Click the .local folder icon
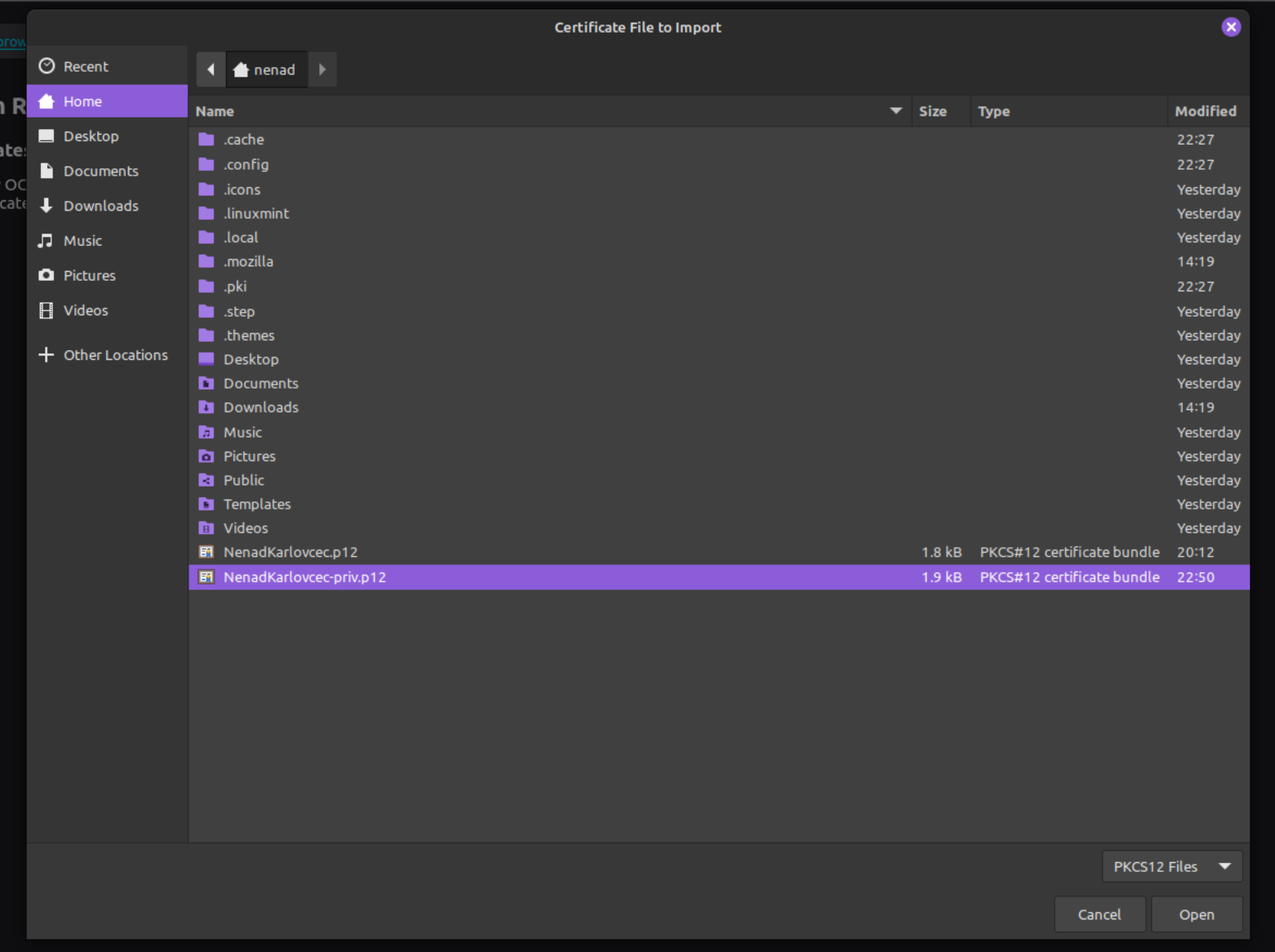The image size is (1275, 952). pos(207,238)
